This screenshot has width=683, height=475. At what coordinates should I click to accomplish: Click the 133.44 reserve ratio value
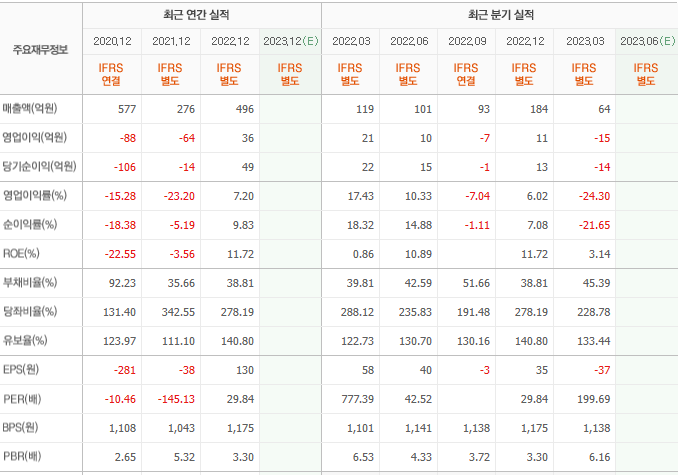[594, 341]
